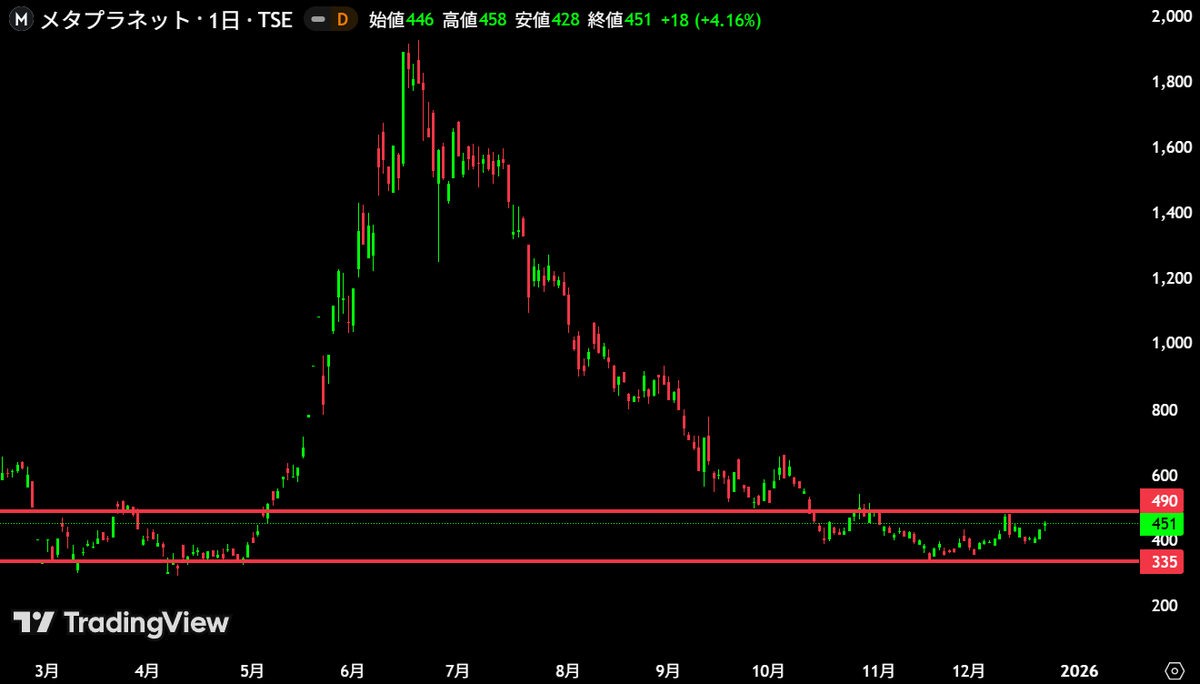Click the grey dash indicator beside D badge
The image size is (1200, 684).
pyautogui.click(x=319, y=19)
